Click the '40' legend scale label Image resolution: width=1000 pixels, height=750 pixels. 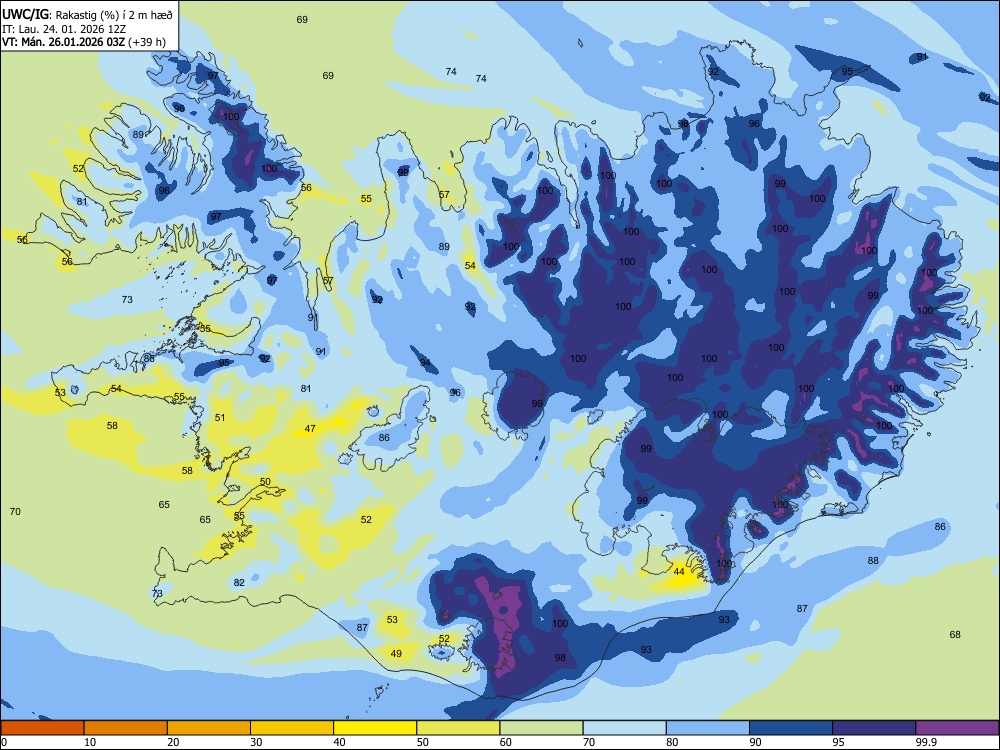pyautogui.click(x=340, y=742)
